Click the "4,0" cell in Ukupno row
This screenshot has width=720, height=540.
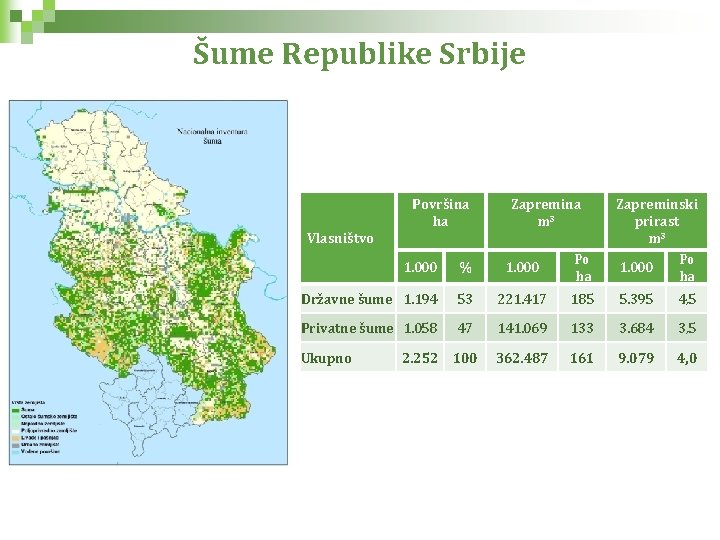pyautogui.click(x=687, y=358)
